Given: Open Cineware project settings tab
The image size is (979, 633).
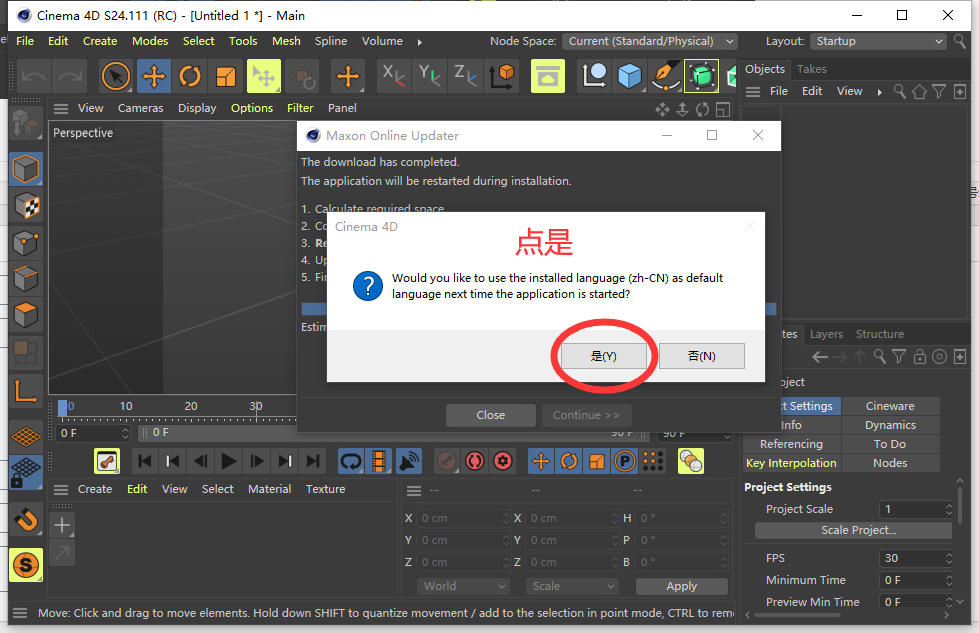Looking at the screenshot, I should tap(890, 406).
